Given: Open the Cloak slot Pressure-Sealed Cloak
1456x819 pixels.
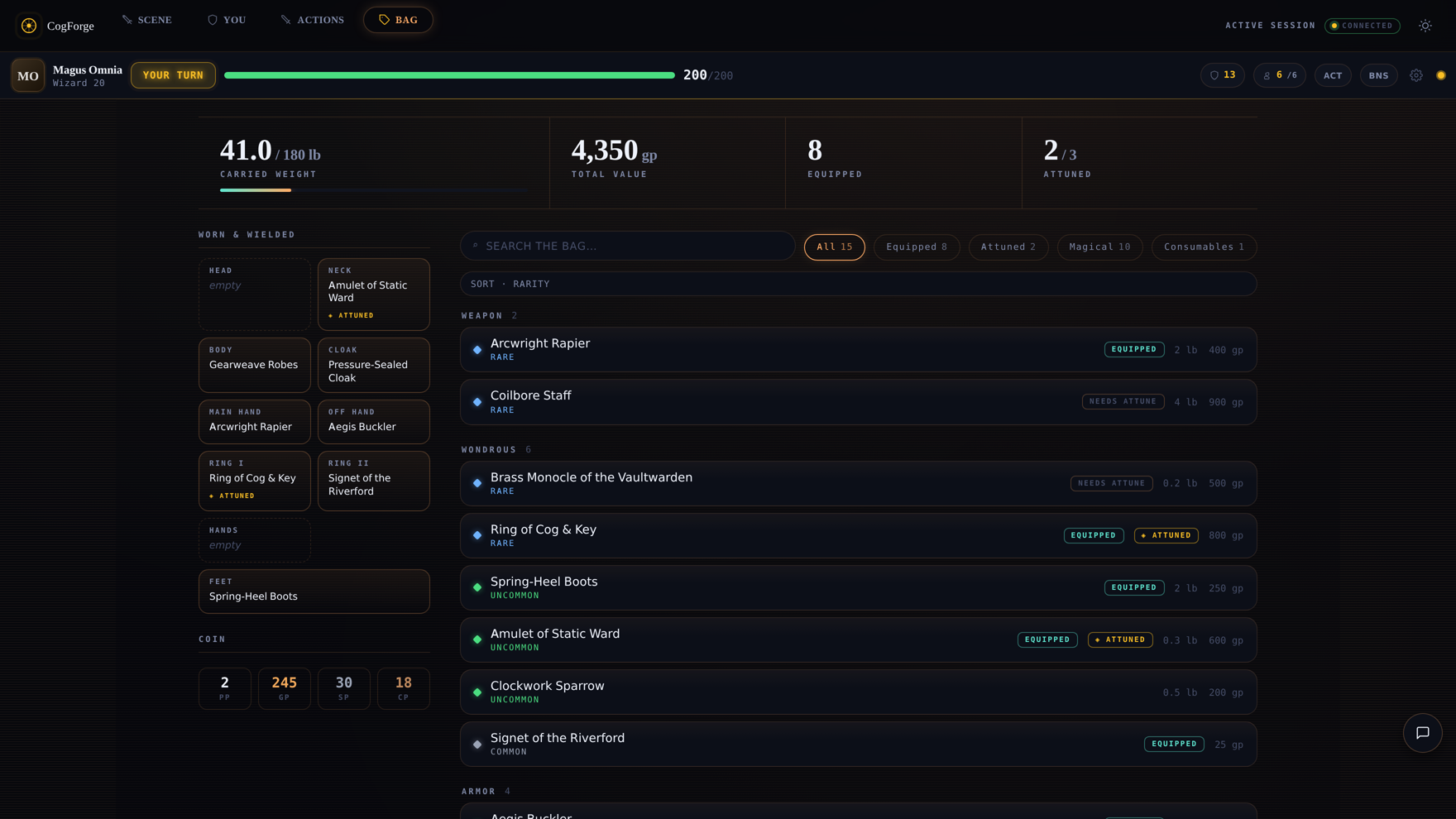Looking at the screenshot, I should click(x=374, y=365).
